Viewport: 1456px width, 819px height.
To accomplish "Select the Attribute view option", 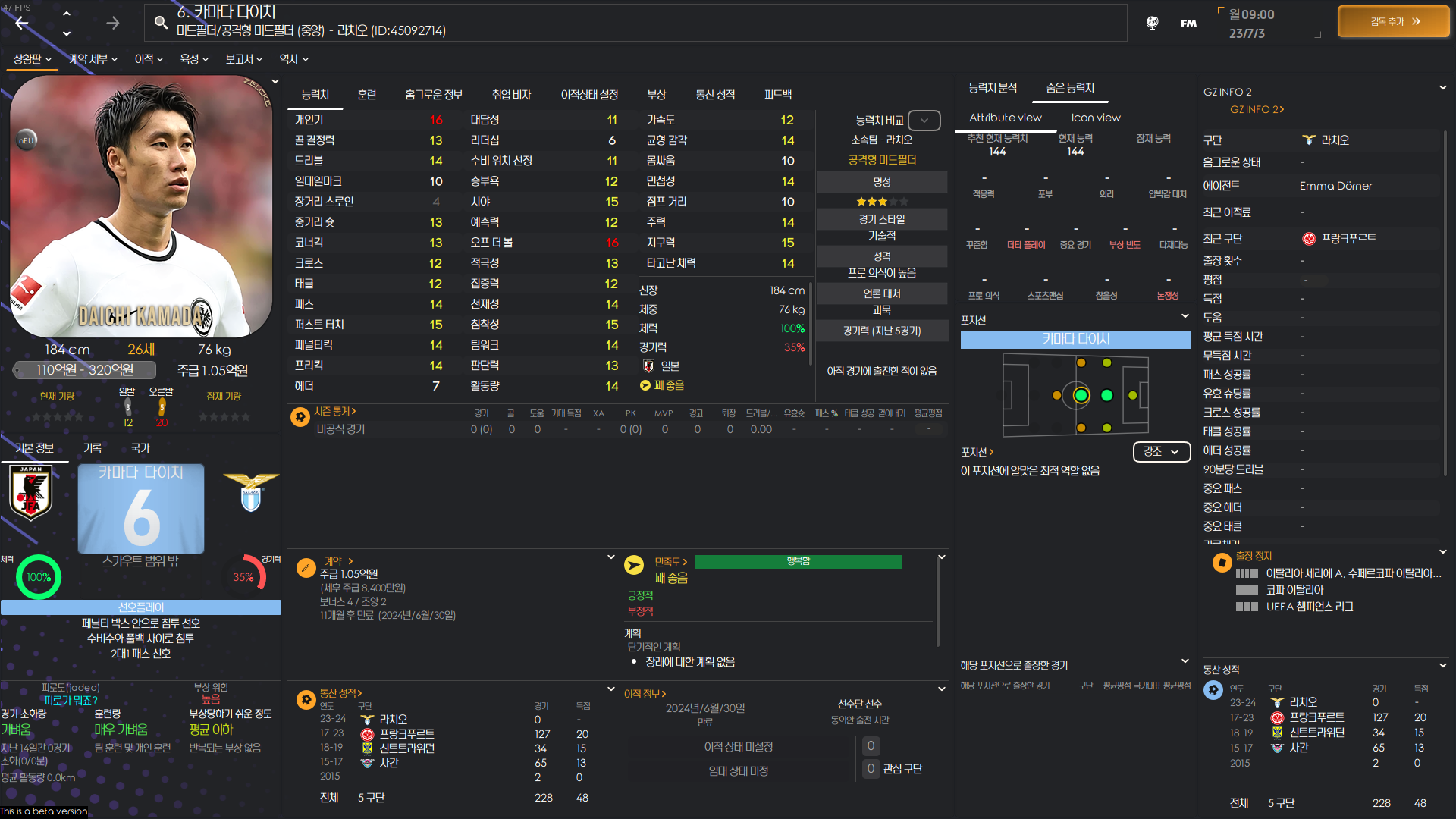I will pyautogui.click(x=1005, y=118).
